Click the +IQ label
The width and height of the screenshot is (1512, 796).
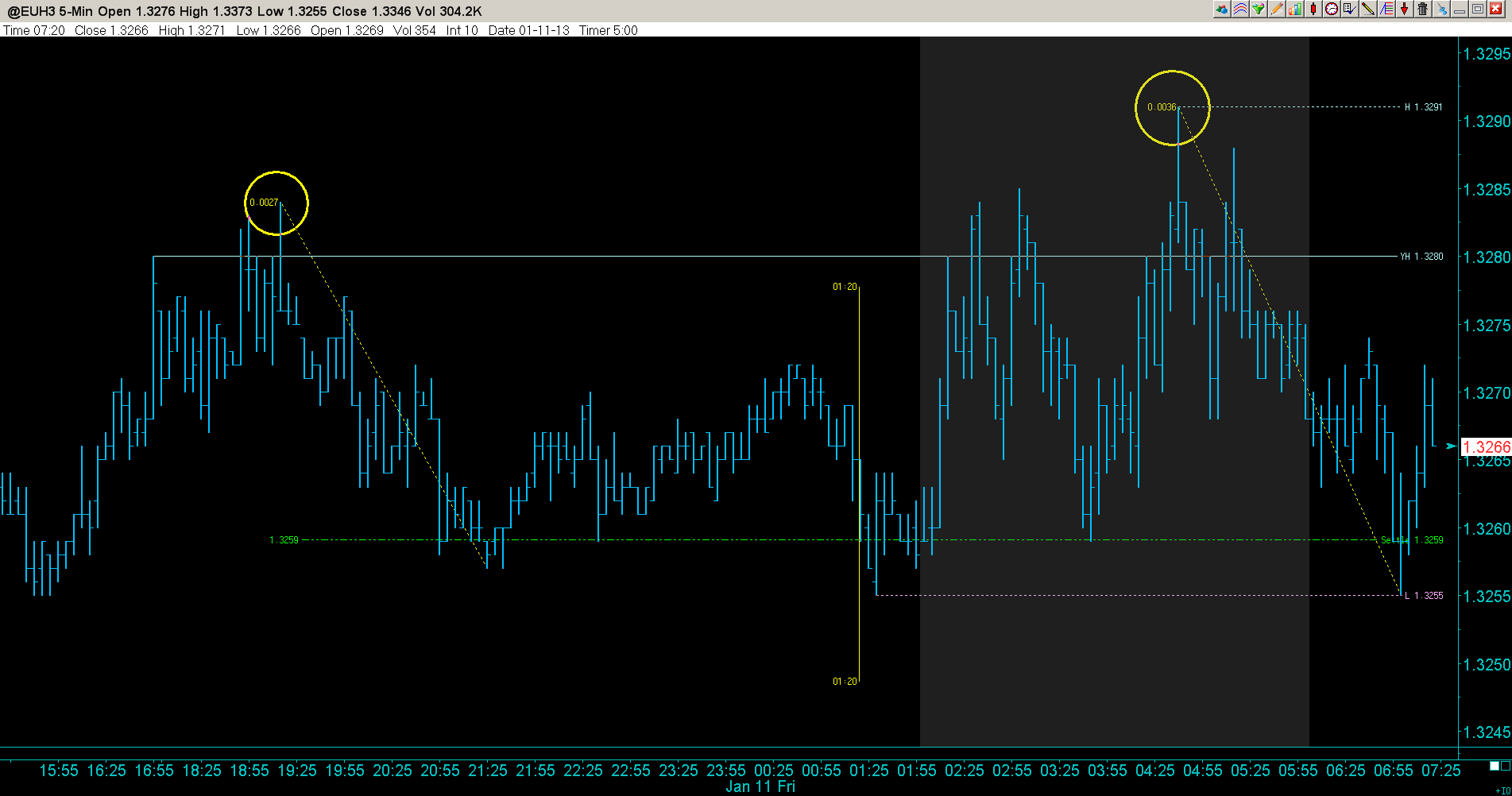coord(1503,791)
